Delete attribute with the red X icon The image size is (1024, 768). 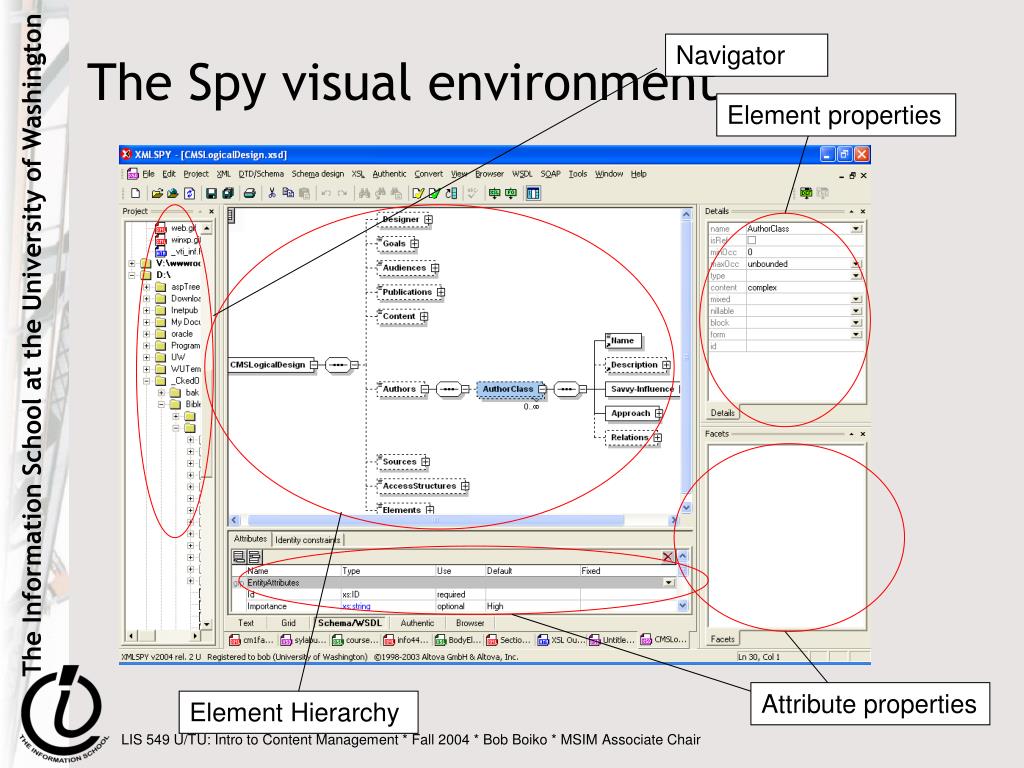point(667,556)
